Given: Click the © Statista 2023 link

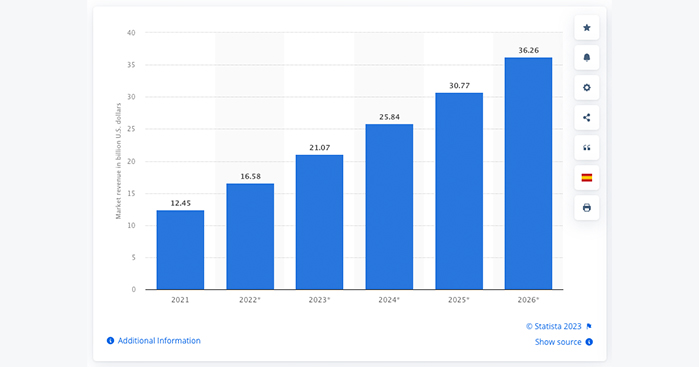Looking at the screenshot, I should (554, 326).
